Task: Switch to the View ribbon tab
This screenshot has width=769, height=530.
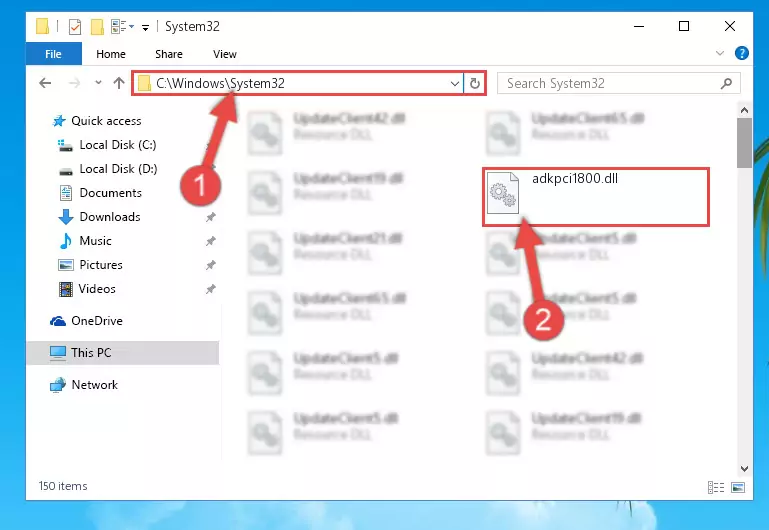Action: 225,54
